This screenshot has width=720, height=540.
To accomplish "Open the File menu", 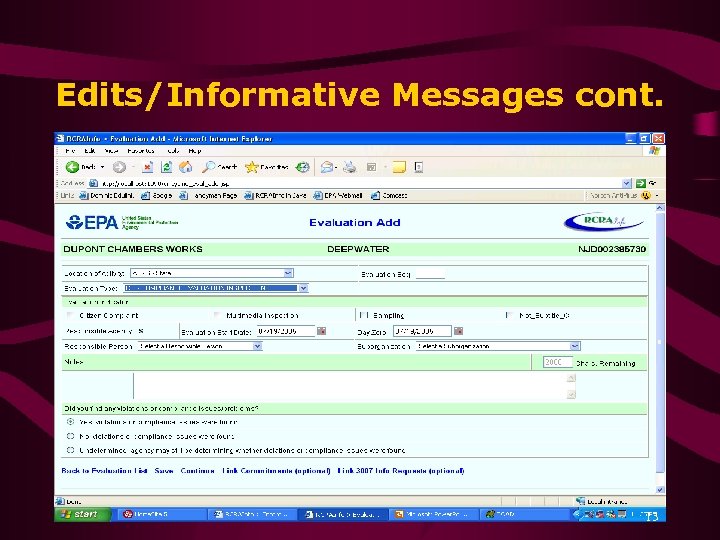I will 70,151.
